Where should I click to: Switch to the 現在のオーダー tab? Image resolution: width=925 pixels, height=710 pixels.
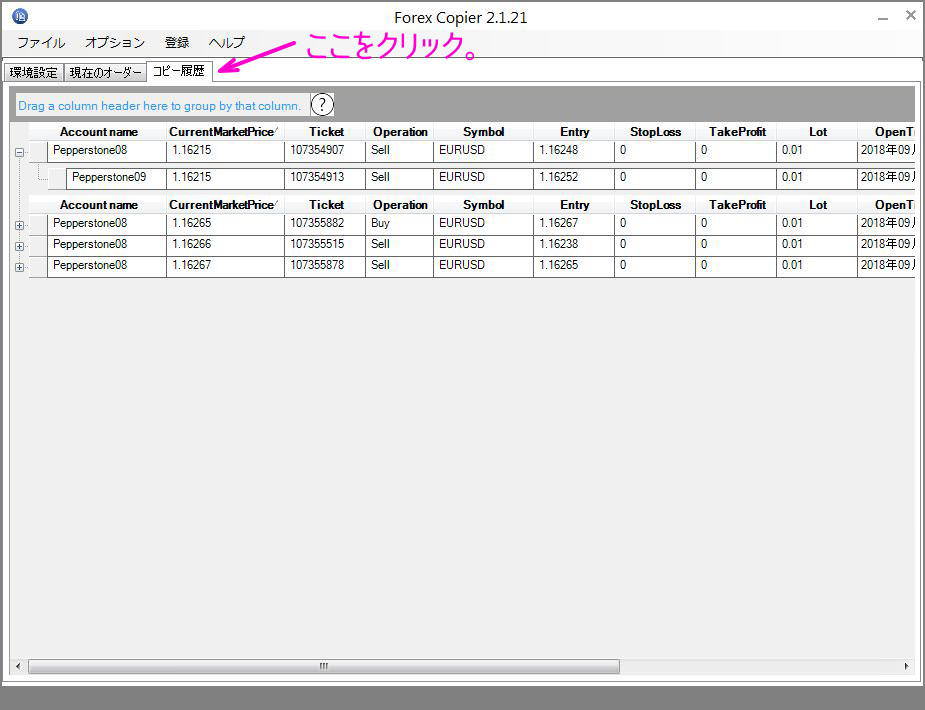(105, 73)
